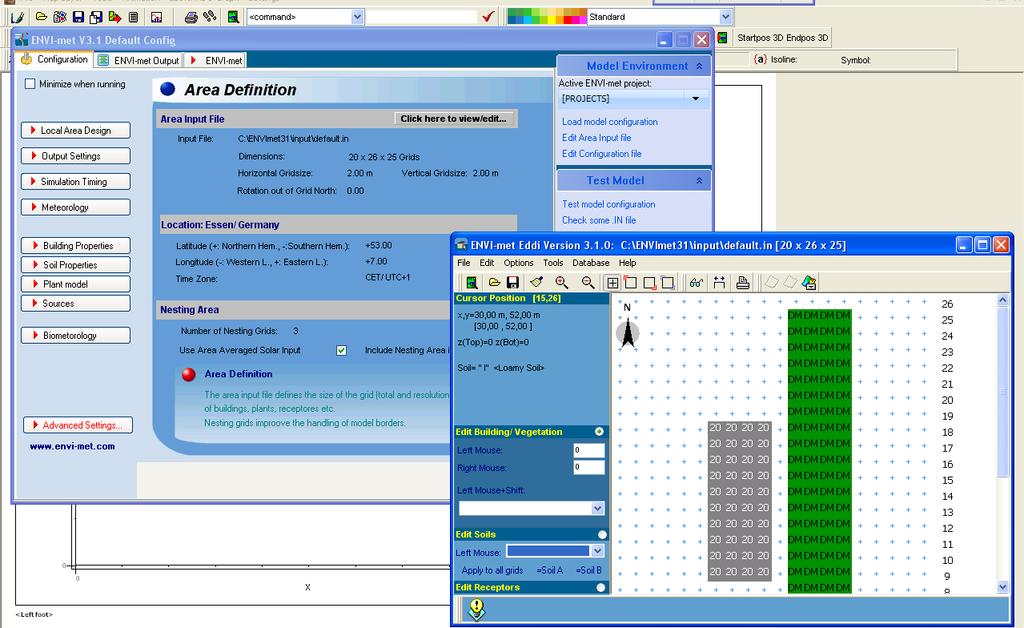
Task: Click the blue soil color swatch field
Action: (x=549, y=552)
